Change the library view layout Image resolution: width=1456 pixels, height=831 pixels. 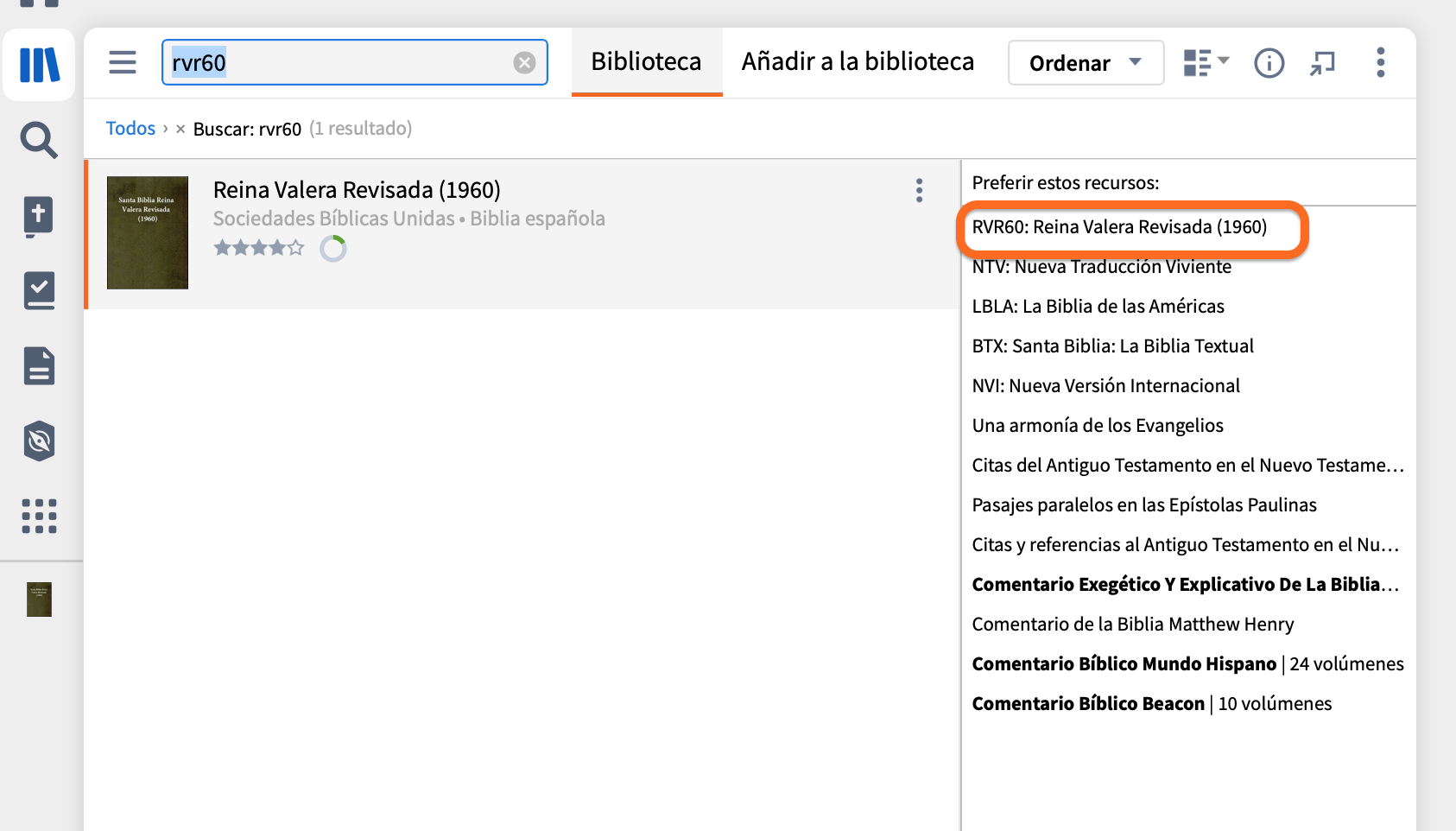tap(1206, 63)
